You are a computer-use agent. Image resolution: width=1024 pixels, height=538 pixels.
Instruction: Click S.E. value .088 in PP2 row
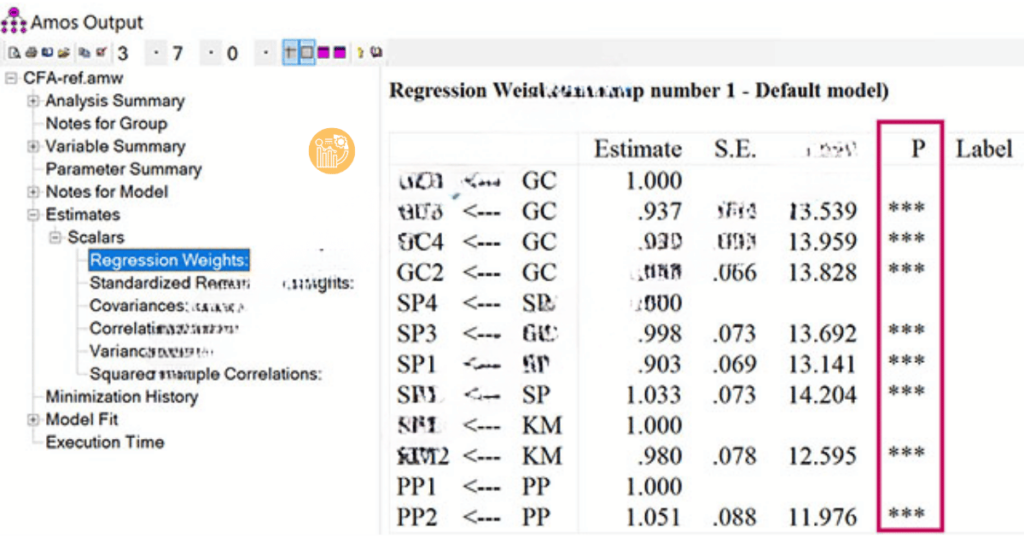click(x=735, y=518)
